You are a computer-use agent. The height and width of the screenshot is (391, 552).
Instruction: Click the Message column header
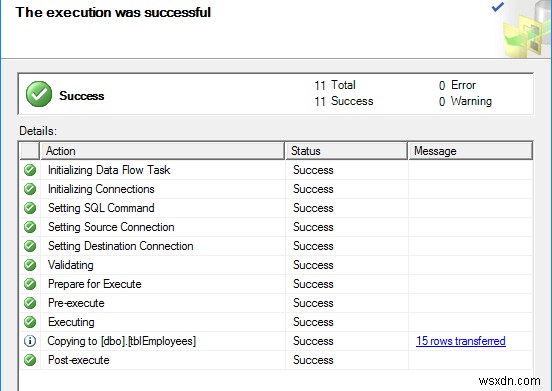(x=471, y=151)
